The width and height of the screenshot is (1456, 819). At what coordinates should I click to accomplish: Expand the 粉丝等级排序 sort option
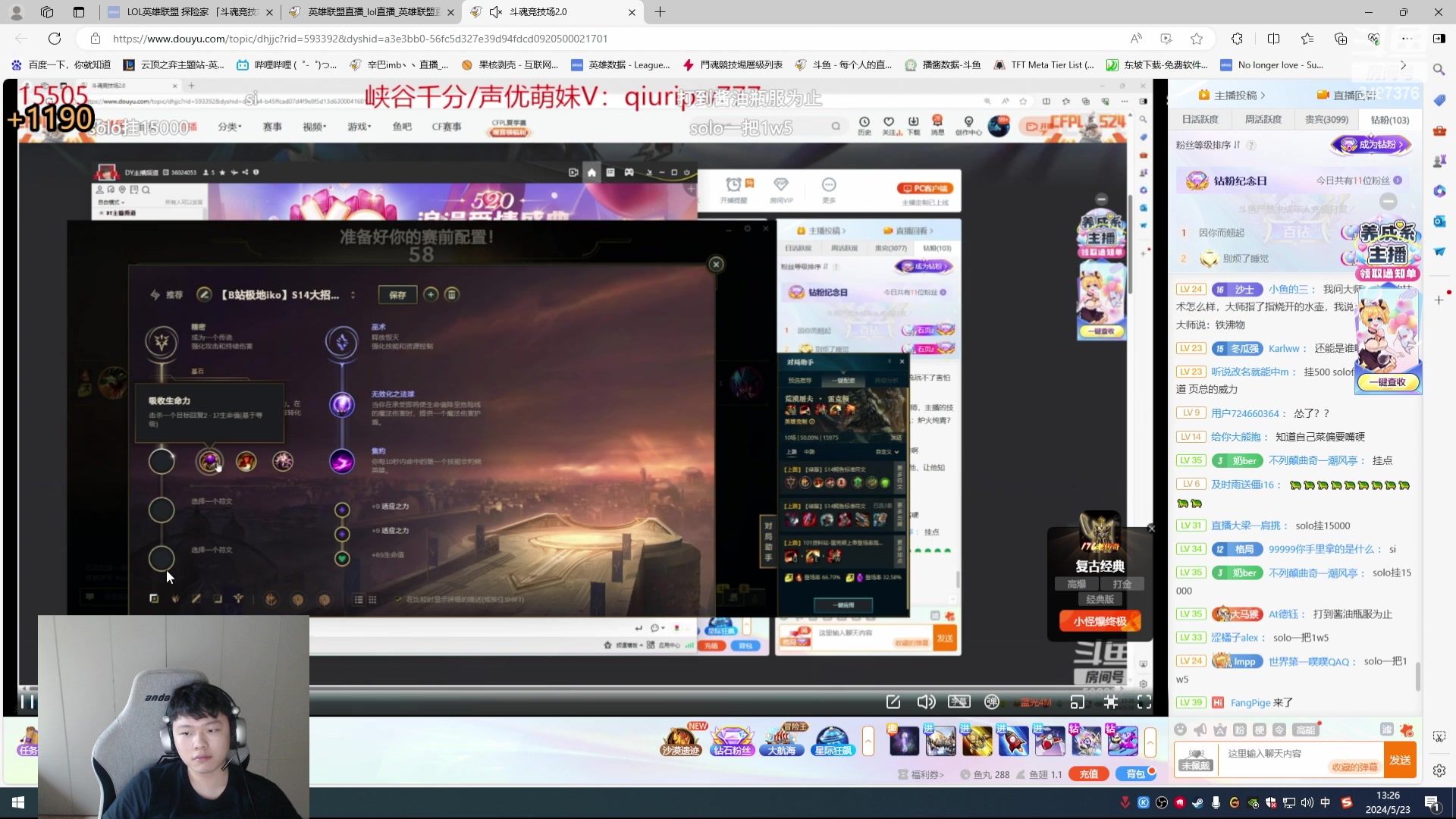(x=1207, y=144)
